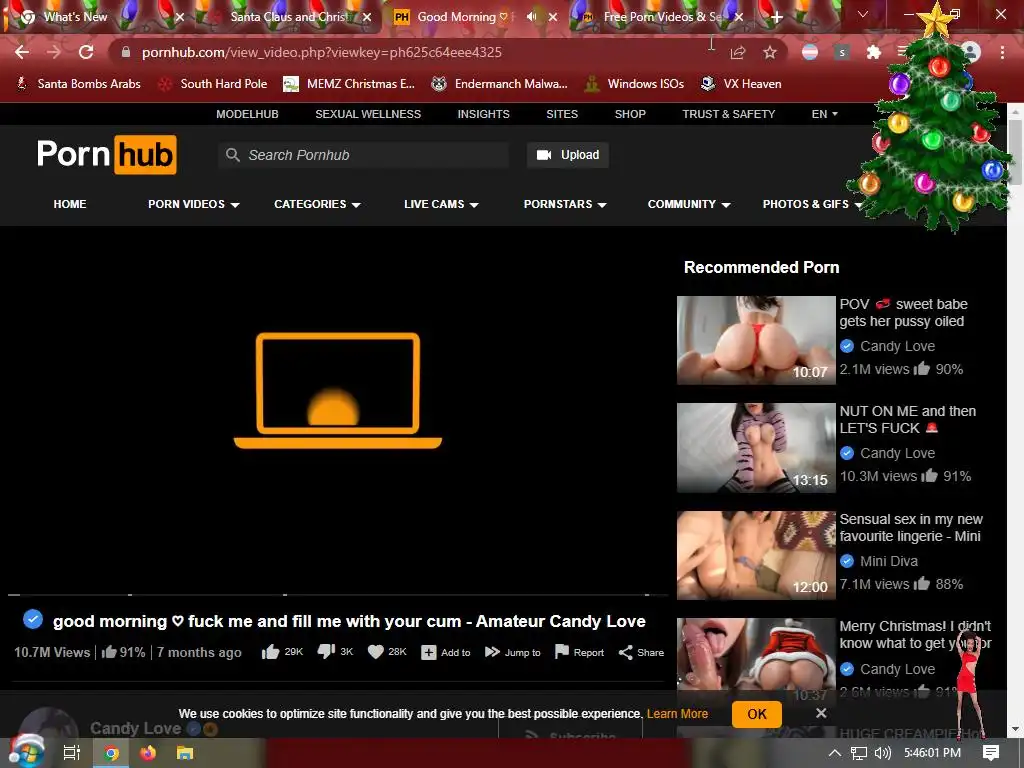The width and height of the screenshot is (1024, 768).
Task: Like the video with thumbs-up 29K
Action: (282, 652)
